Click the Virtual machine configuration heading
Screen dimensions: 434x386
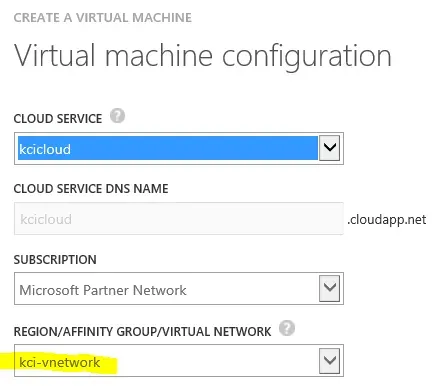[203, 56]
